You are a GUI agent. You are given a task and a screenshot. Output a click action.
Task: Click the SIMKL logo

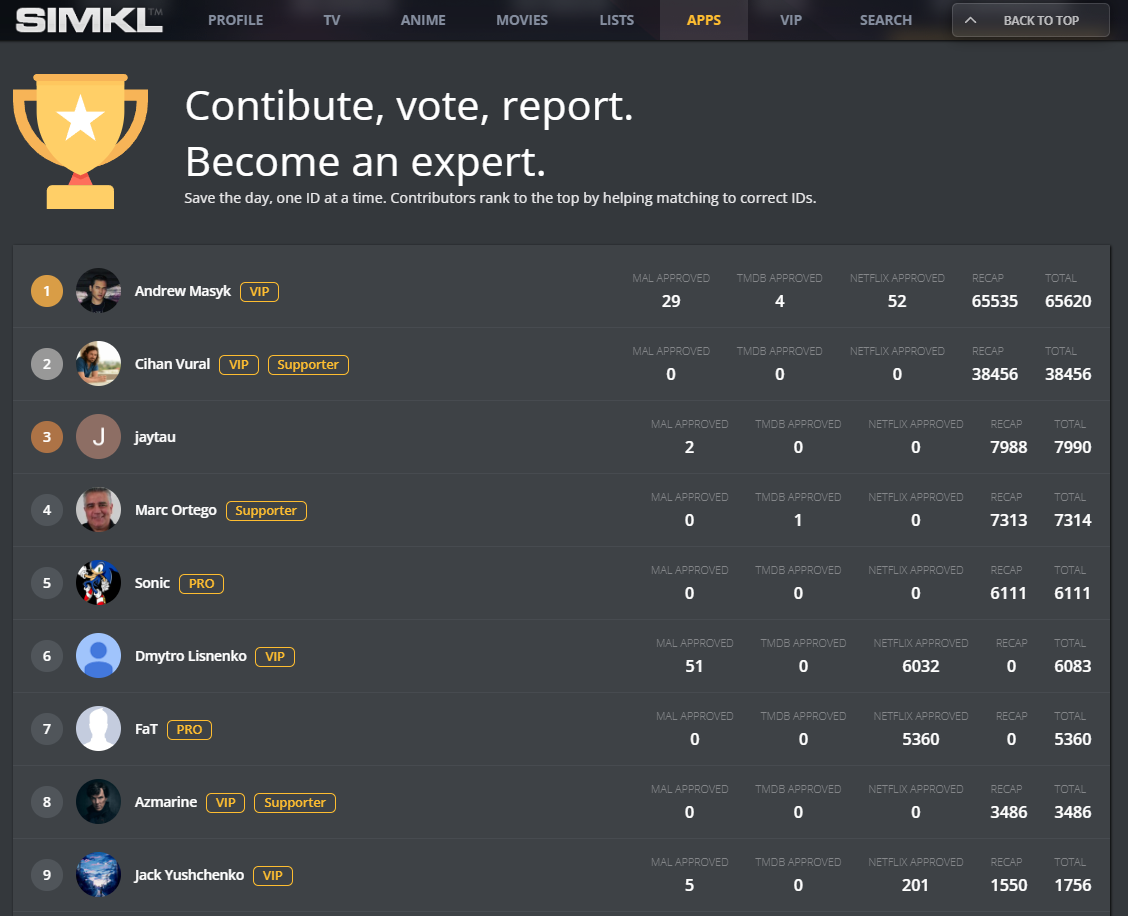pos(89,20)
